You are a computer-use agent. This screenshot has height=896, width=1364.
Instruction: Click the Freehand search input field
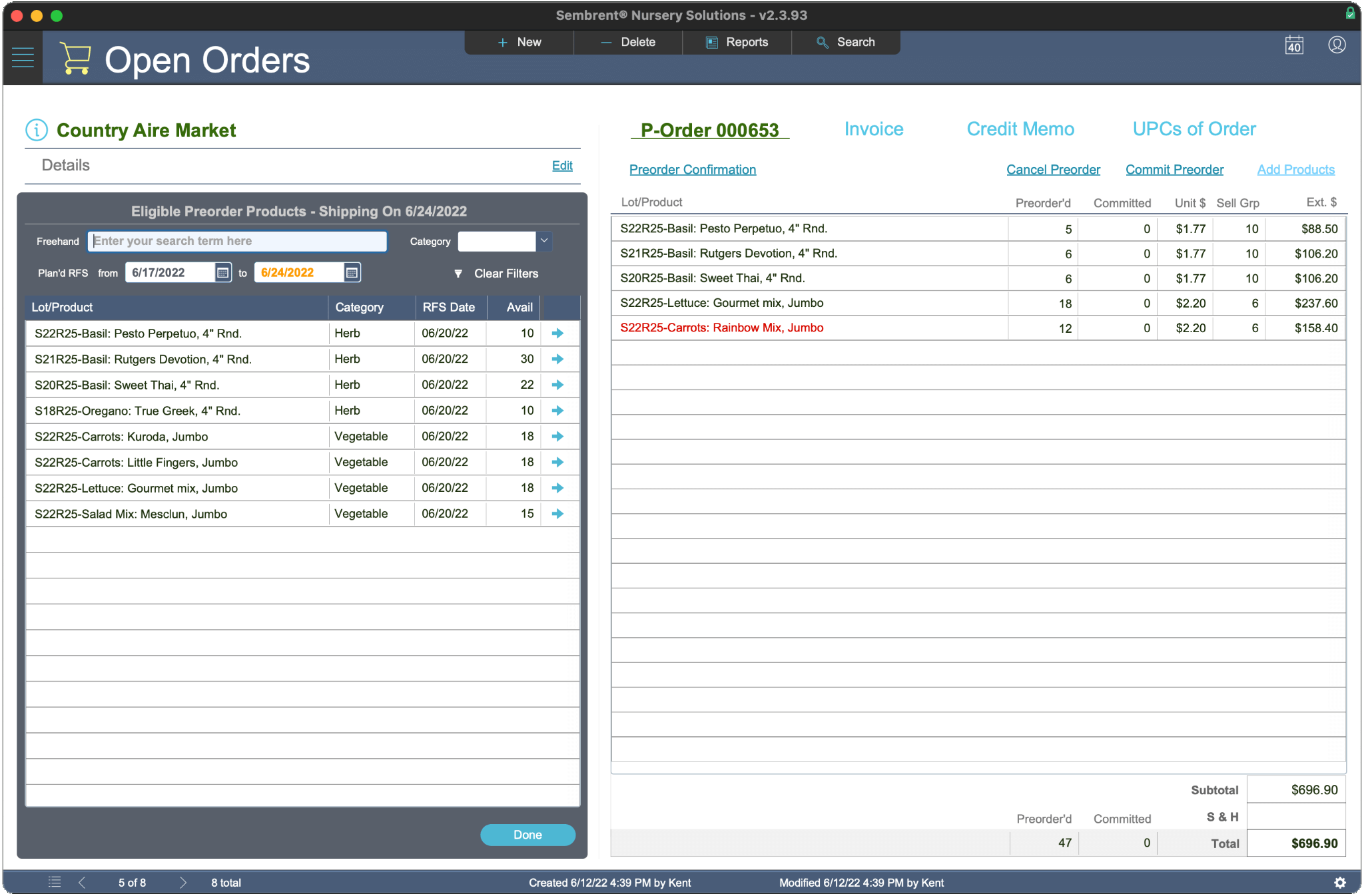[237, 241]
